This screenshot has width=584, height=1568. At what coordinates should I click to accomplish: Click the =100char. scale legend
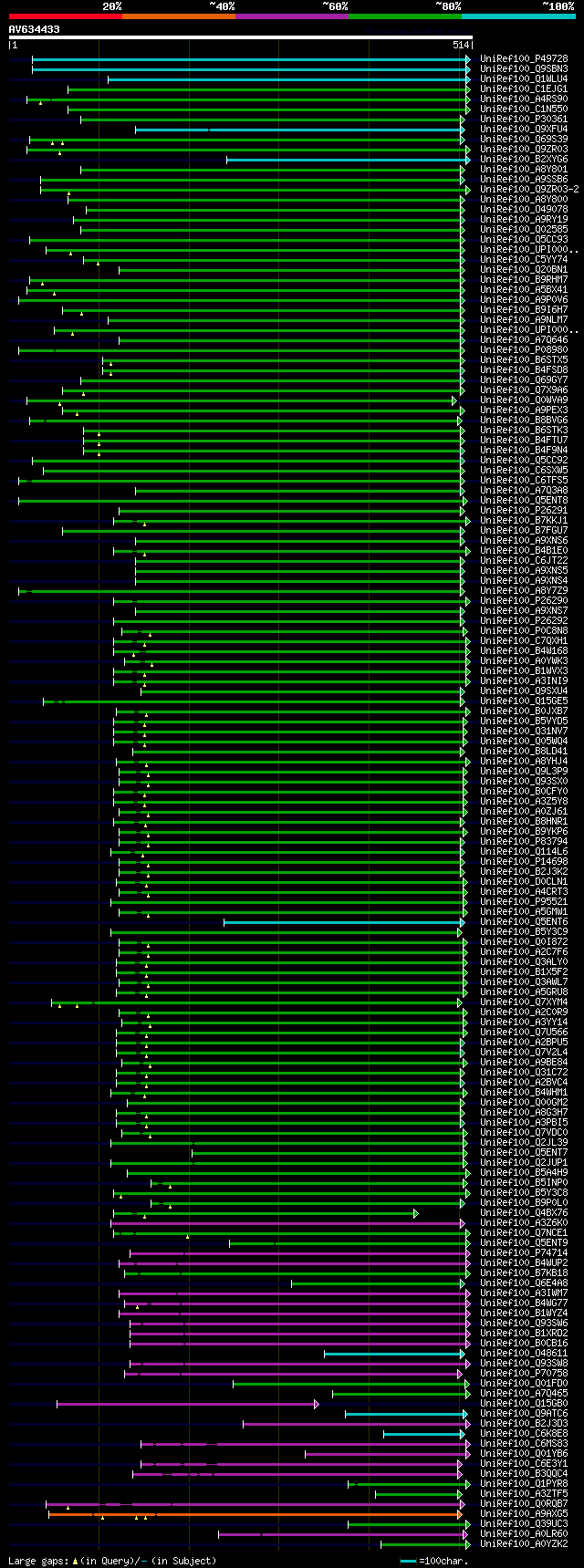tap(434, 1561)
